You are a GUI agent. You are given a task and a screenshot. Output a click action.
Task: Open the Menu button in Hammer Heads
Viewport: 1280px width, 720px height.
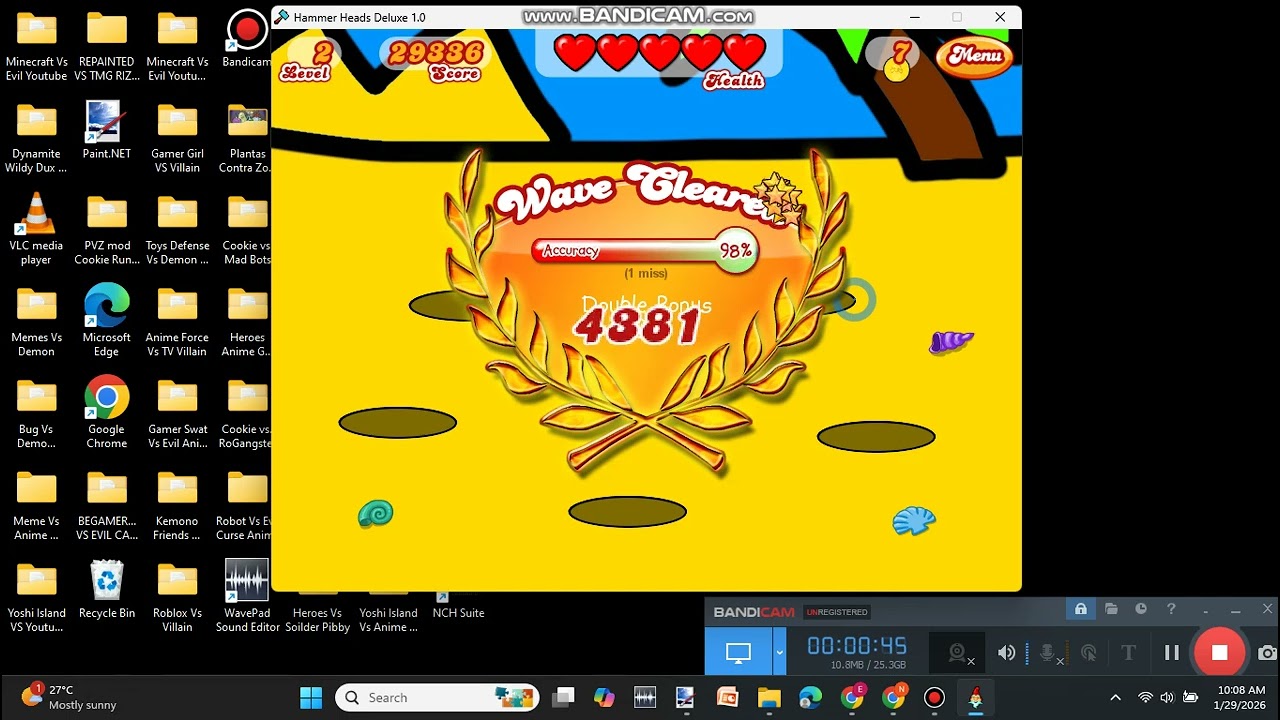click(975, 56)
